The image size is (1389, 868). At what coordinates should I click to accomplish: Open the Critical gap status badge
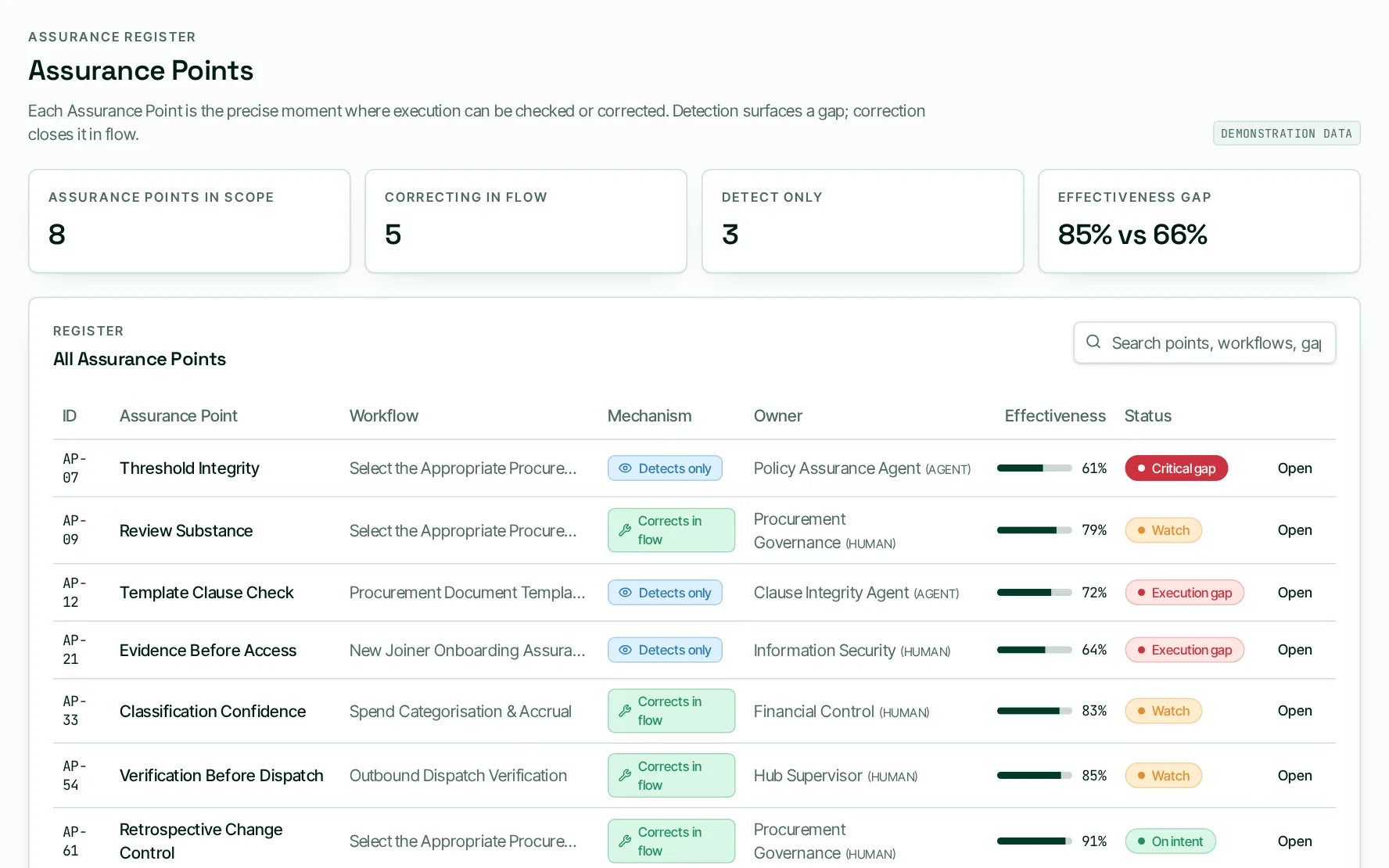point(1176,468)
